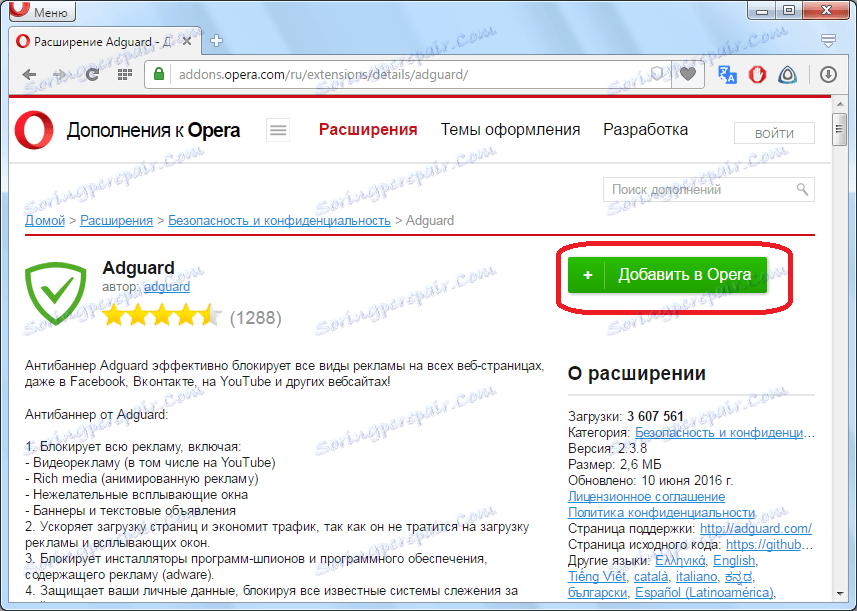Select the Расширение Adguard browser tab
The height and width of the screenshot is (611, 857).
[x=105, y=41]
